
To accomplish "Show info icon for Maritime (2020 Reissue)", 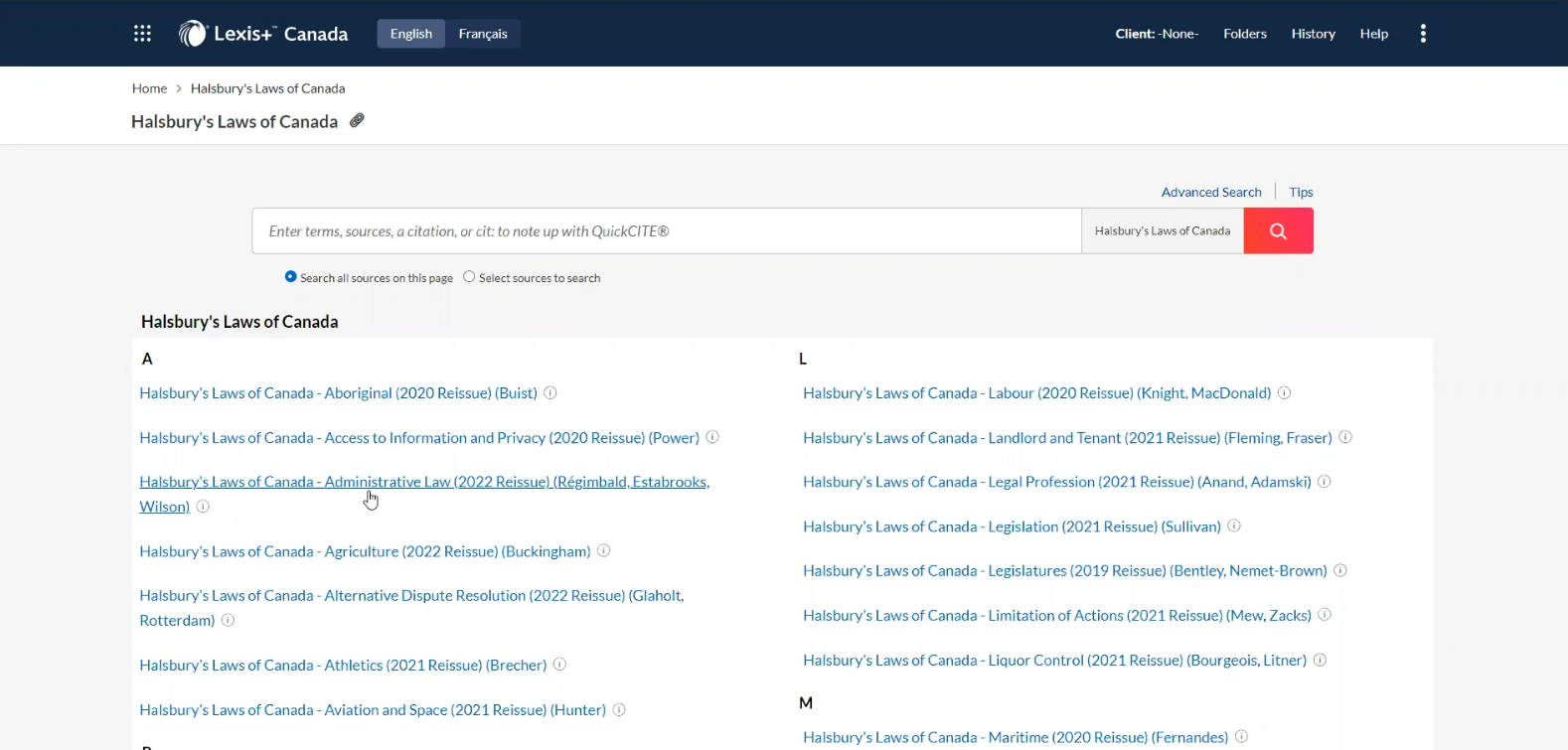I will 1242,736.
